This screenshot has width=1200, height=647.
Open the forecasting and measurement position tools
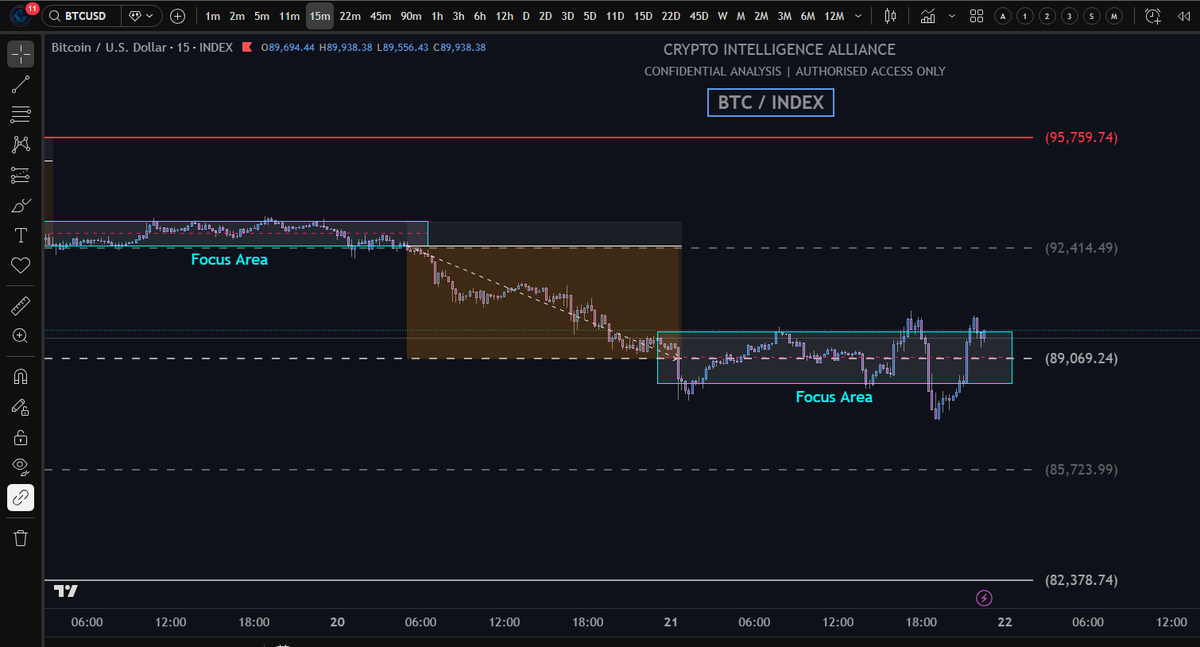point(20,175)
